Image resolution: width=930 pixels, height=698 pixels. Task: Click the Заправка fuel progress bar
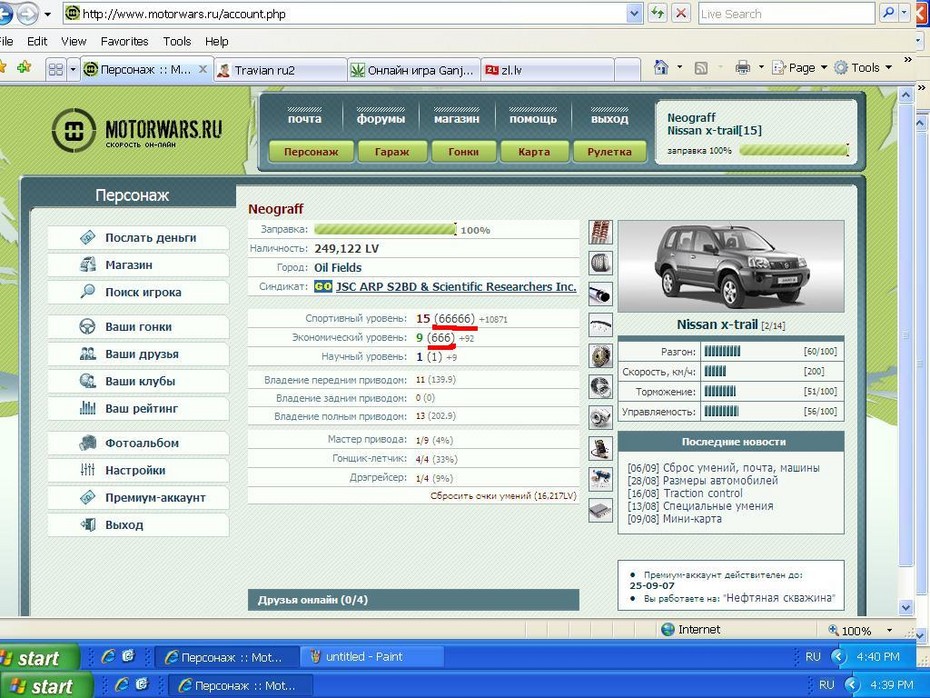(386, 230)
